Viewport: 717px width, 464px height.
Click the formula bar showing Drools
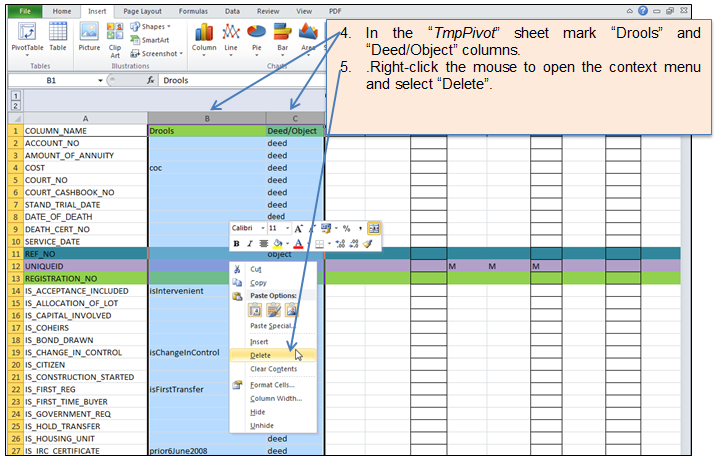[x=240, y=80]
